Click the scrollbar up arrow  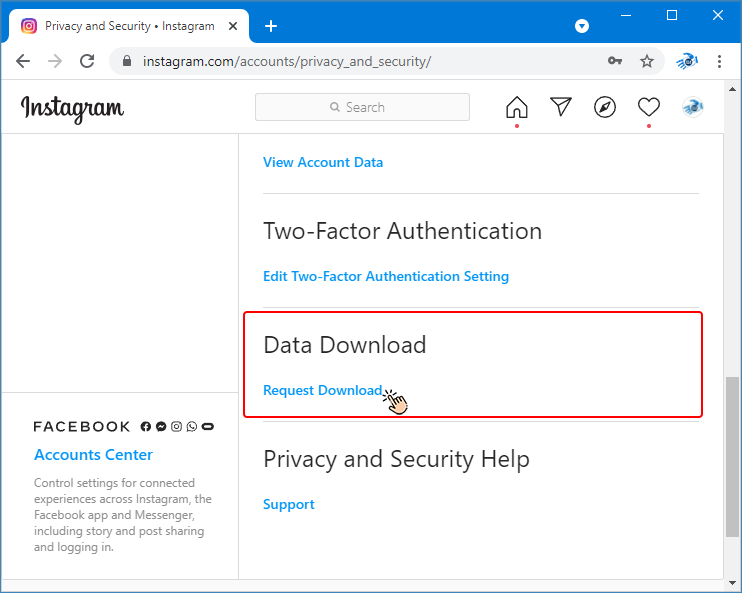click(732, 89)
